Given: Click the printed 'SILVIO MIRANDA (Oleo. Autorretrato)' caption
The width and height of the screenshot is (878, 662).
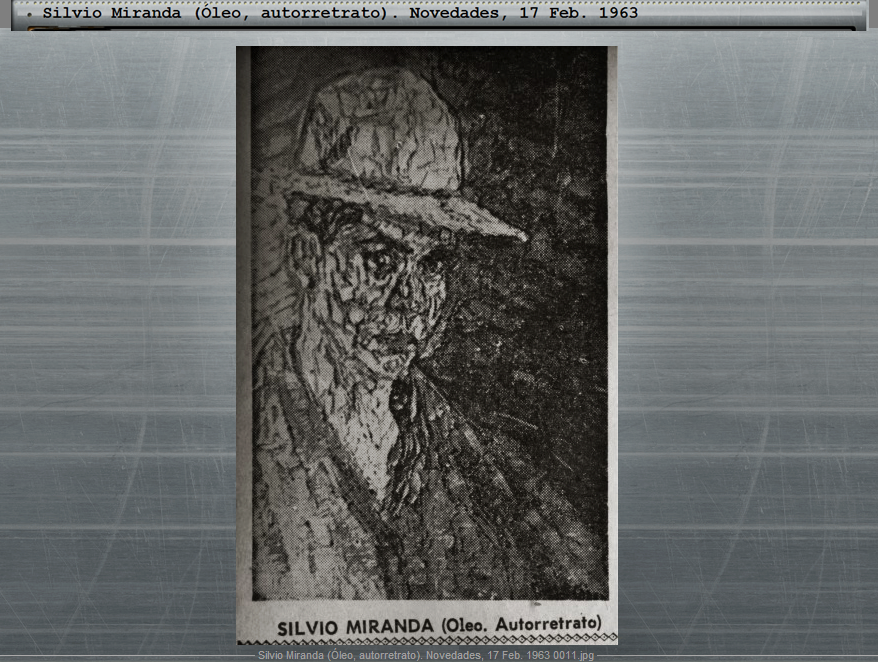Looking at the screenshot, I should [x=439, y=626].
